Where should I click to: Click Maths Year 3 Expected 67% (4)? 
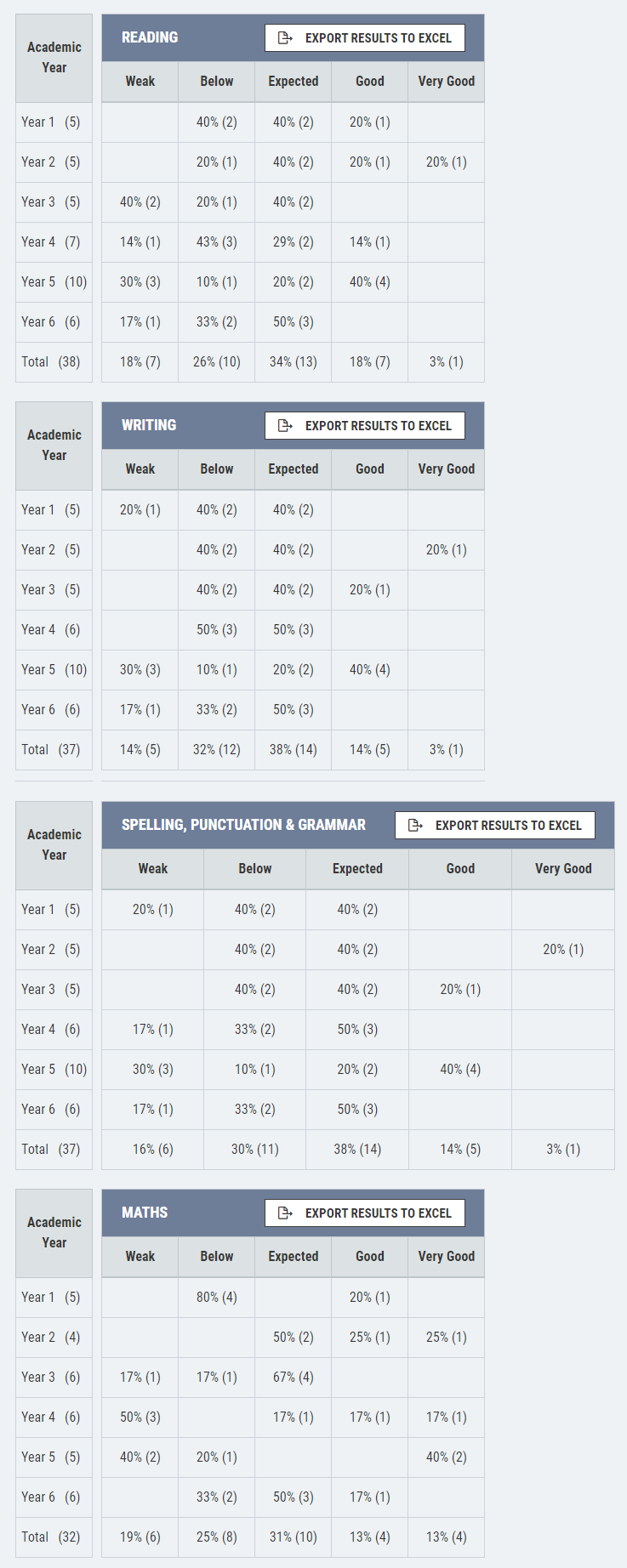click(294, 1378)
